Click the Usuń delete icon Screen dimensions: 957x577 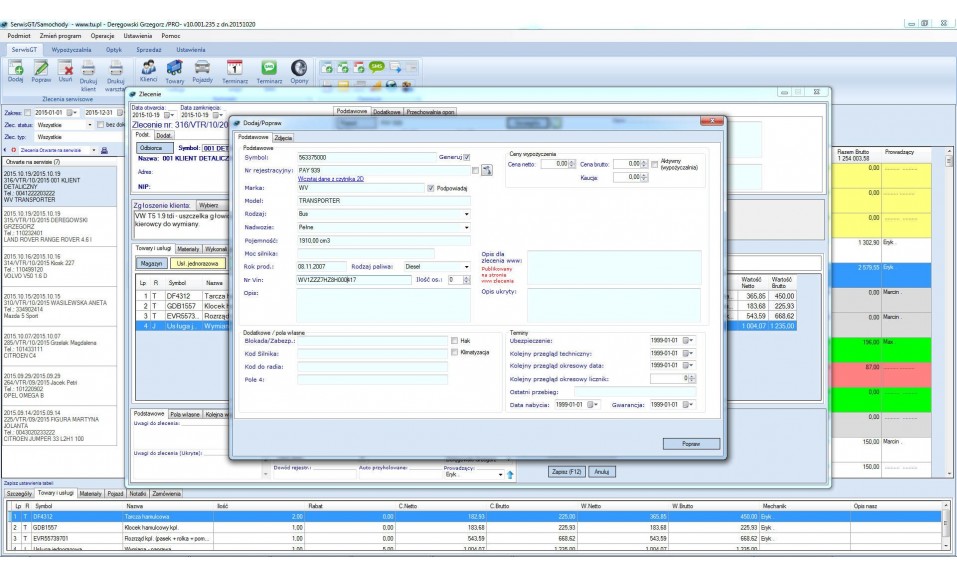tap(66, 68)
